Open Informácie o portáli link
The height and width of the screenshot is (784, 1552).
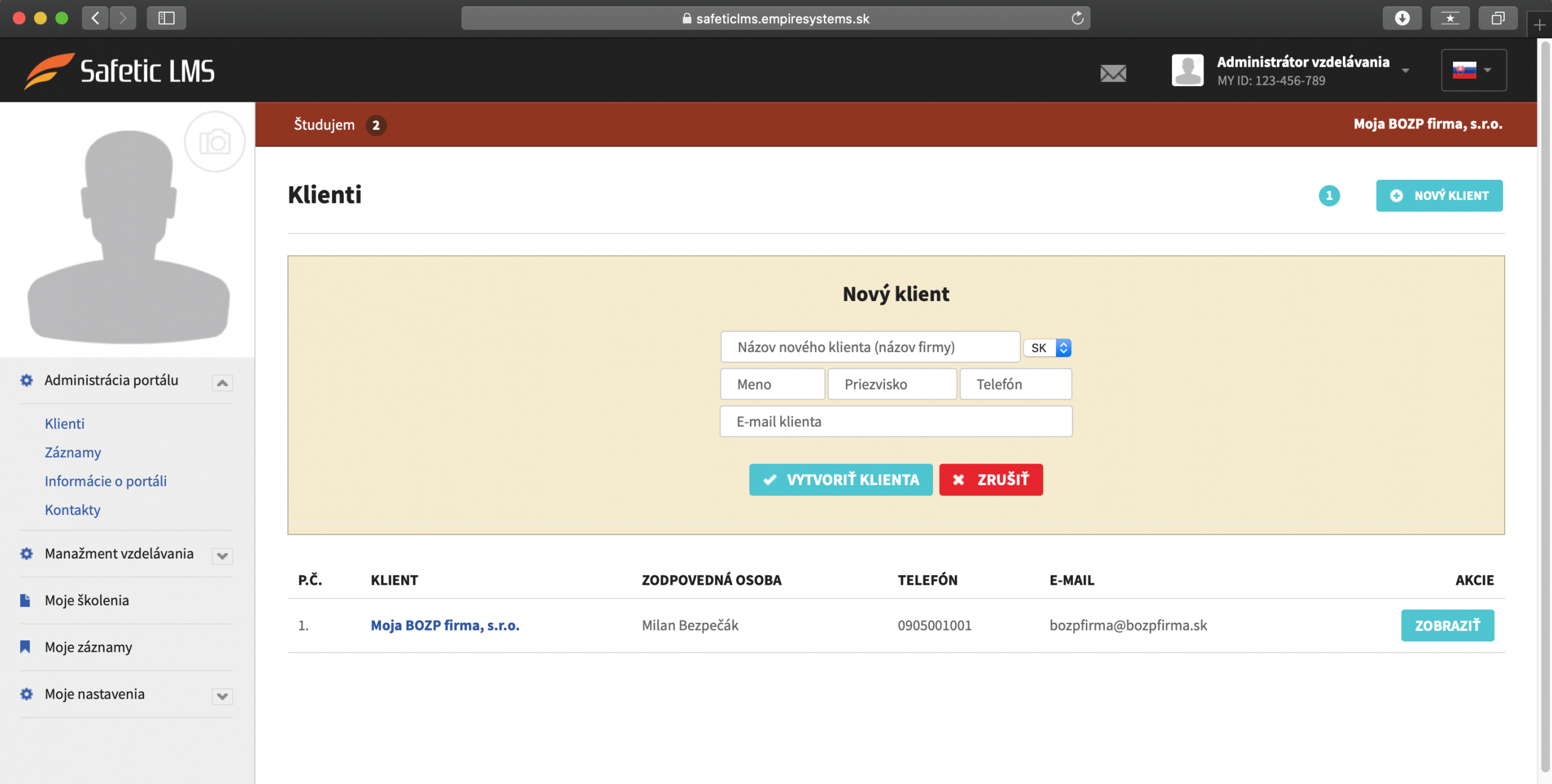point(105,480)
